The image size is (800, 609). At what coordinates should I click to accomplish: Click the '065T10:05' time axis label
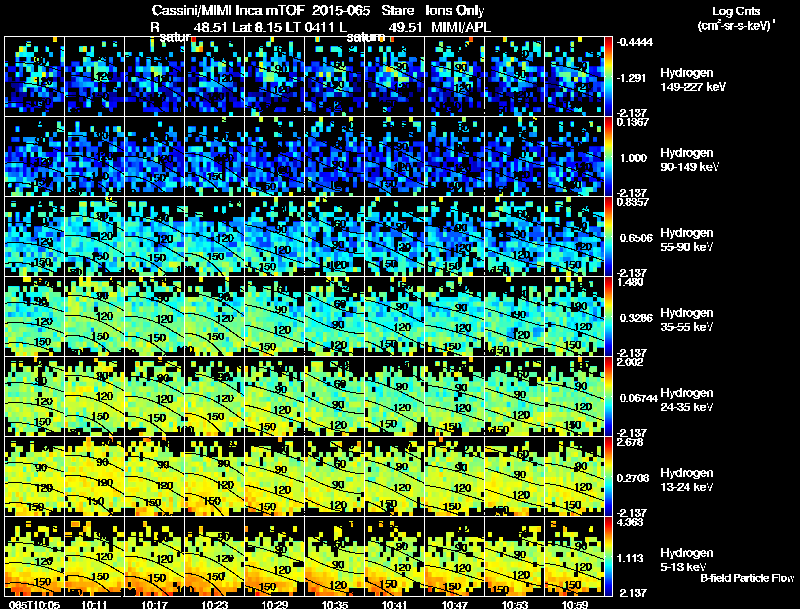35,604
